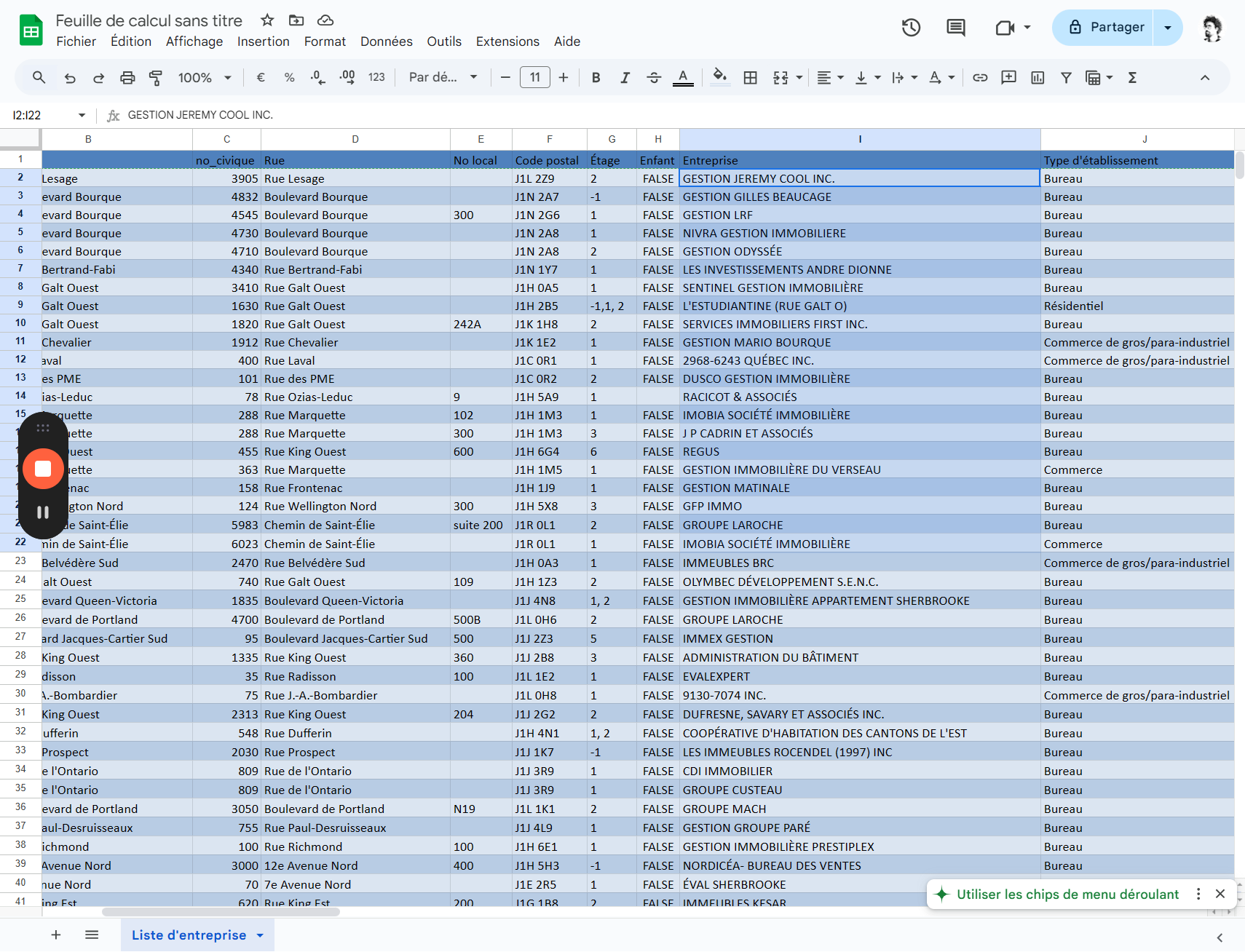The width and height of the screenshot is (1245, 952).
Task: Format as euro currency
Action: [261, 77]
